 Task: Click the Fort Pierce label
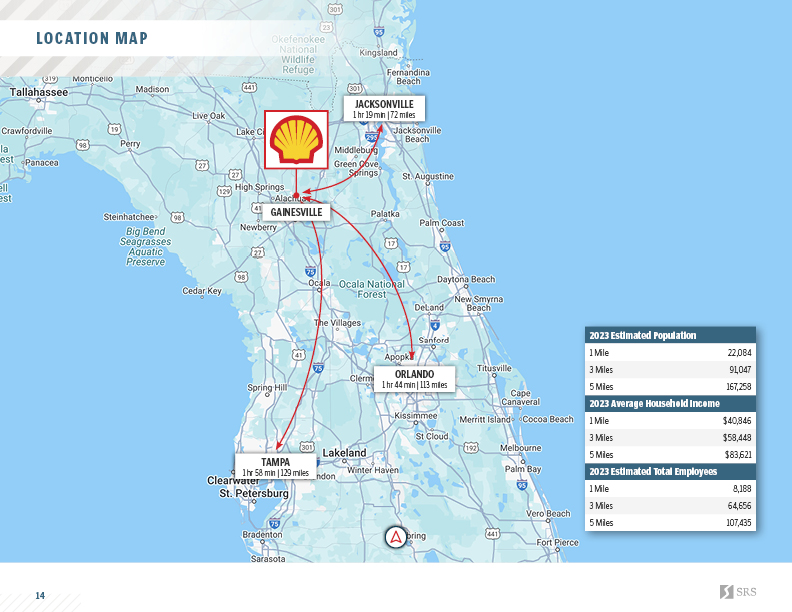(x=558, y=542)
